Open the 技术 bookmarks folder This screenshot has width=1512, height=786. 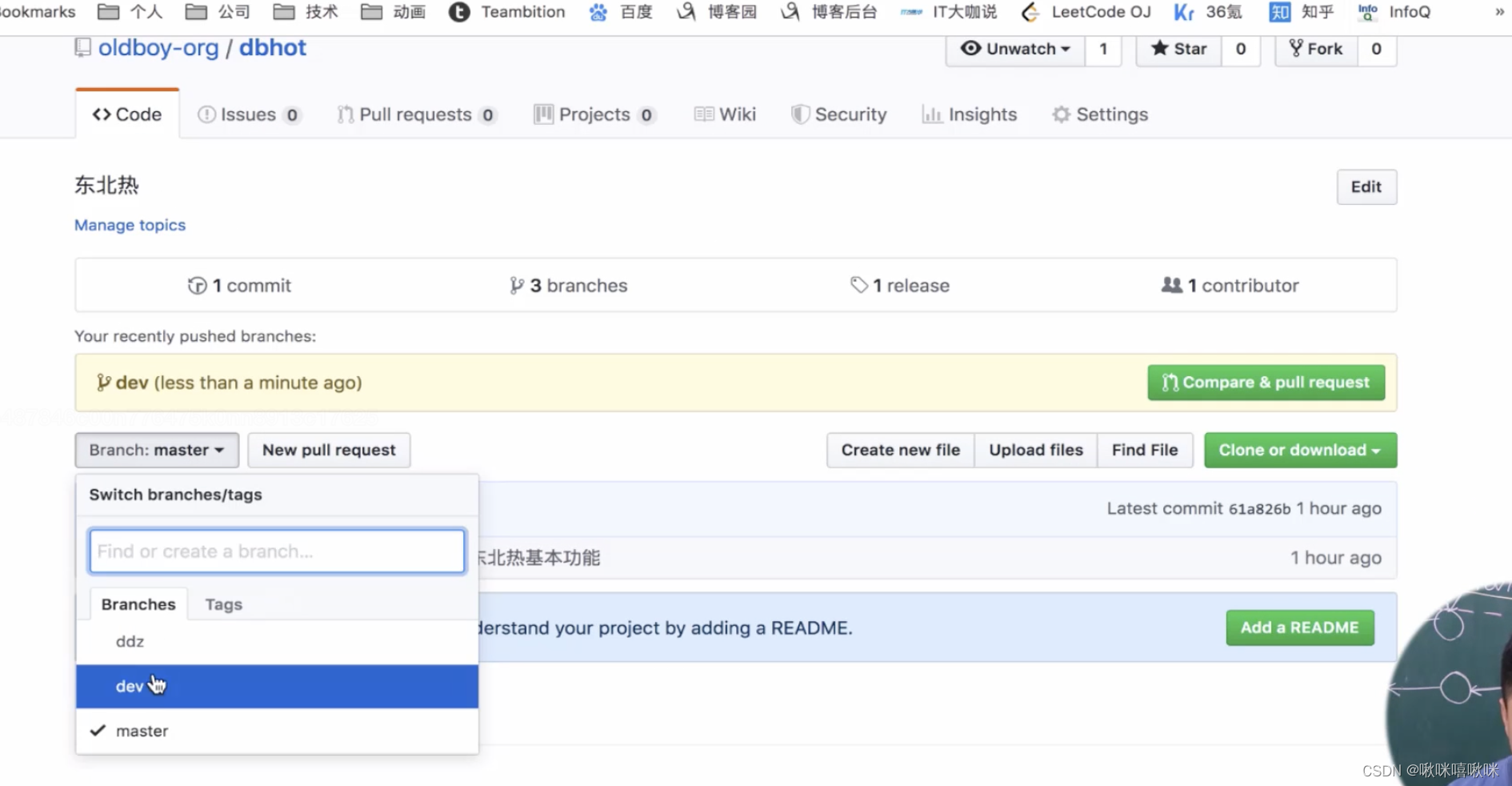pos(306,12)
